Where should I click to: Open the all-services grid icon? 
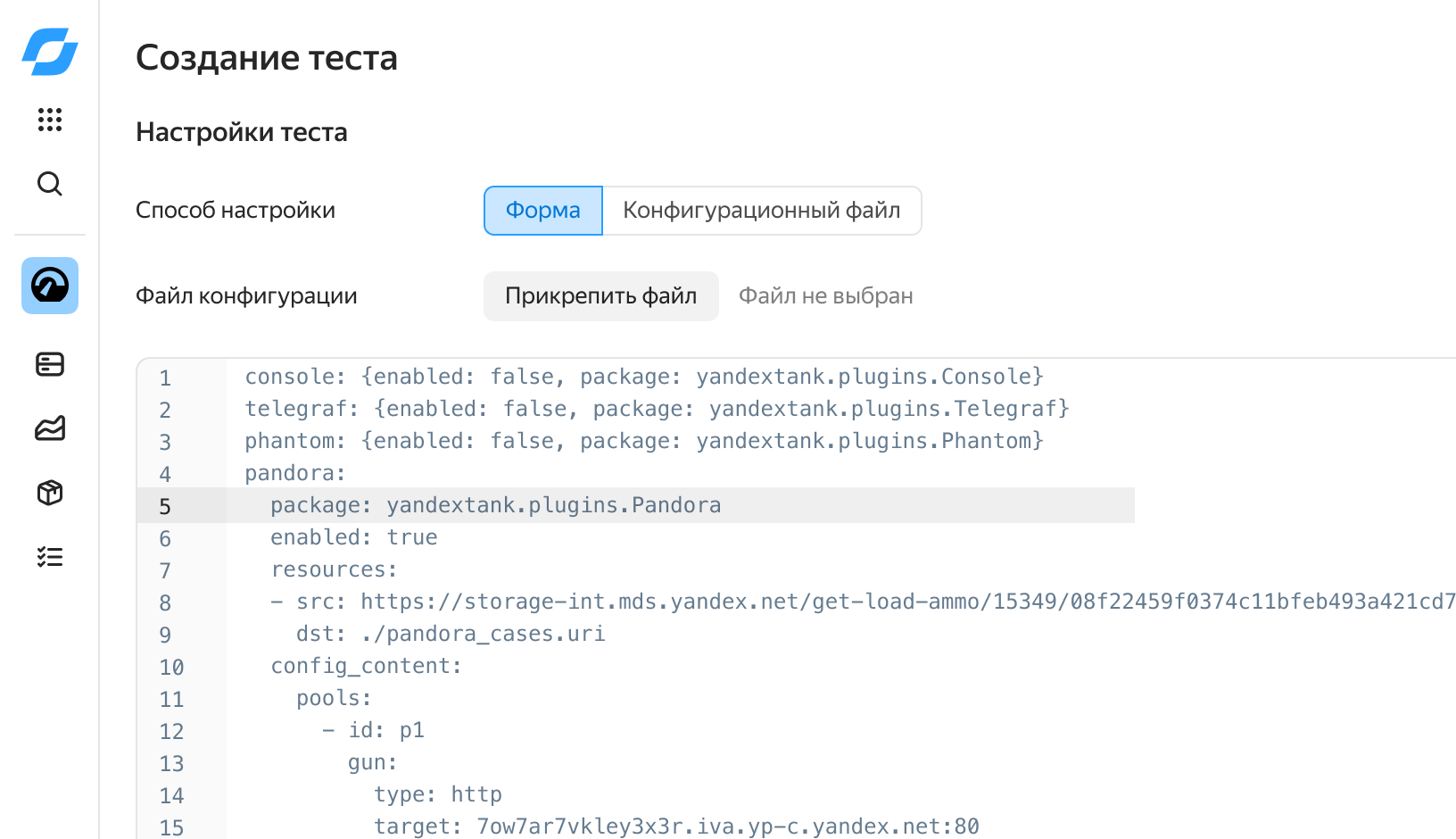(x=50, y=120)
